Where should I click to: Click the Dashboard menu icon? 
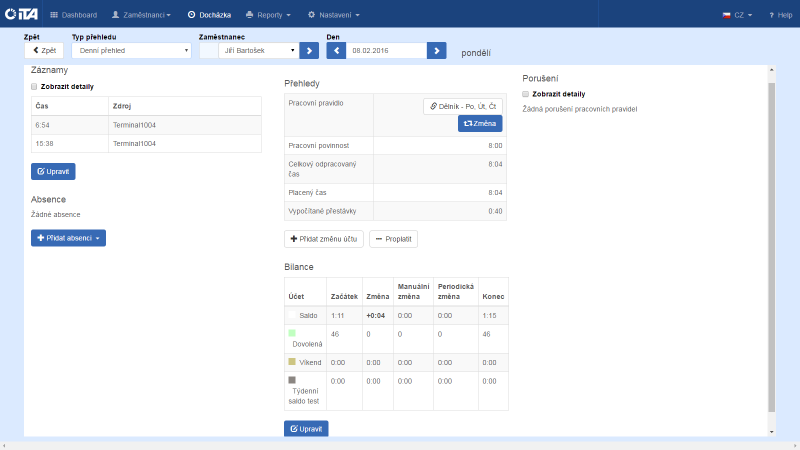pos(54,15)
